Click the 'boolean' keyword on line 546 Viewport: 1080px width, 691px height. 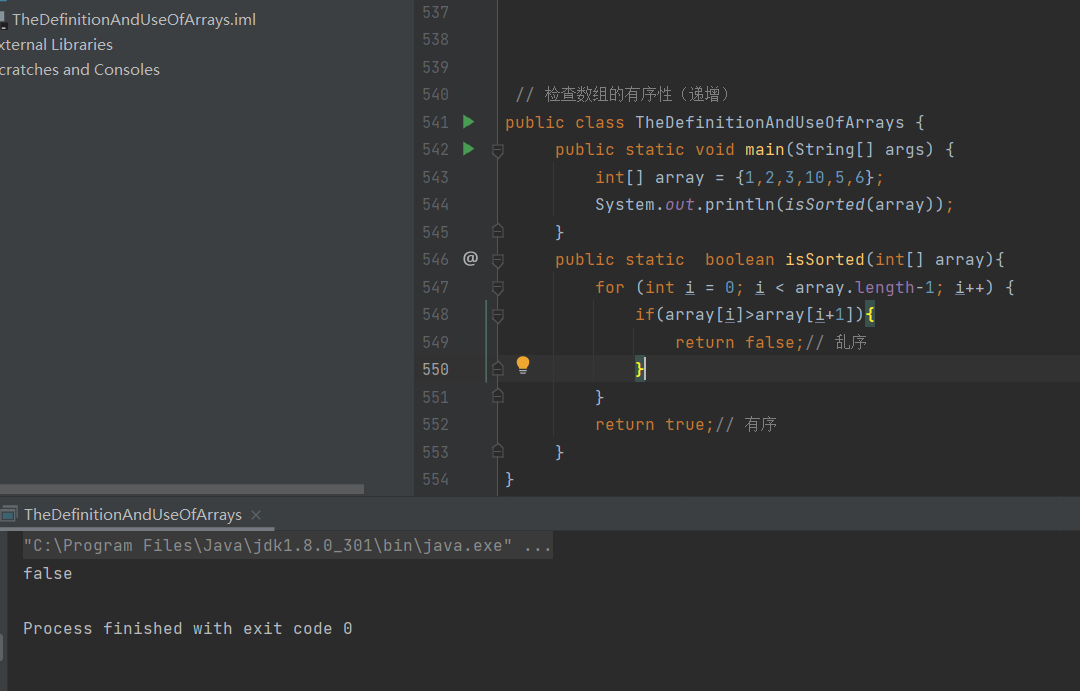(739, 260)
